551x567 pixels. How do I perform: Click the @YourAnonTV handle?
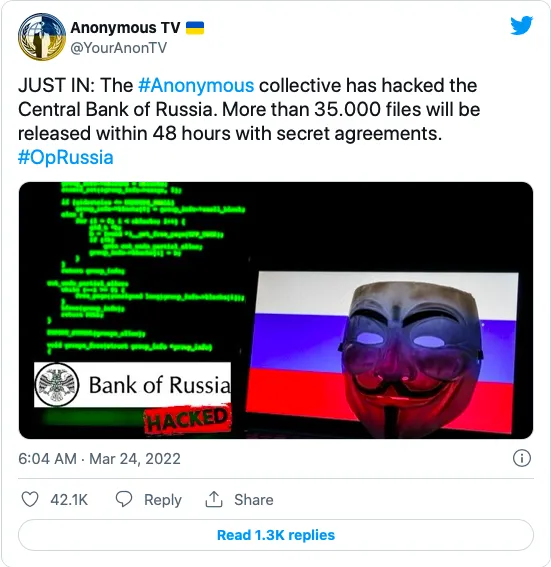119,48
